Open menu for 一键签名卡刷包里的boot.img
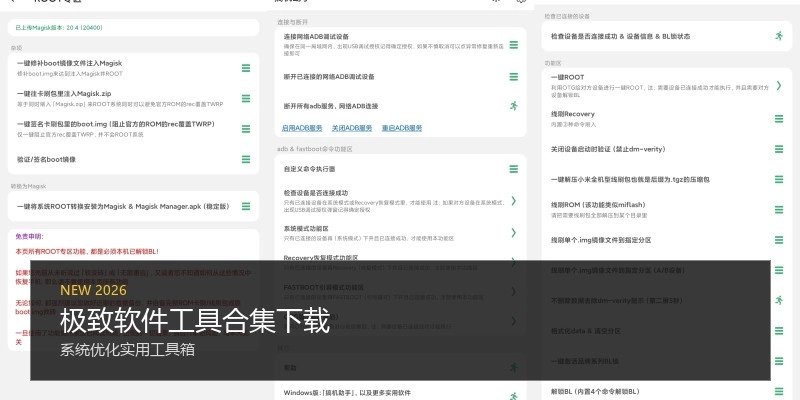 point(246,129)
